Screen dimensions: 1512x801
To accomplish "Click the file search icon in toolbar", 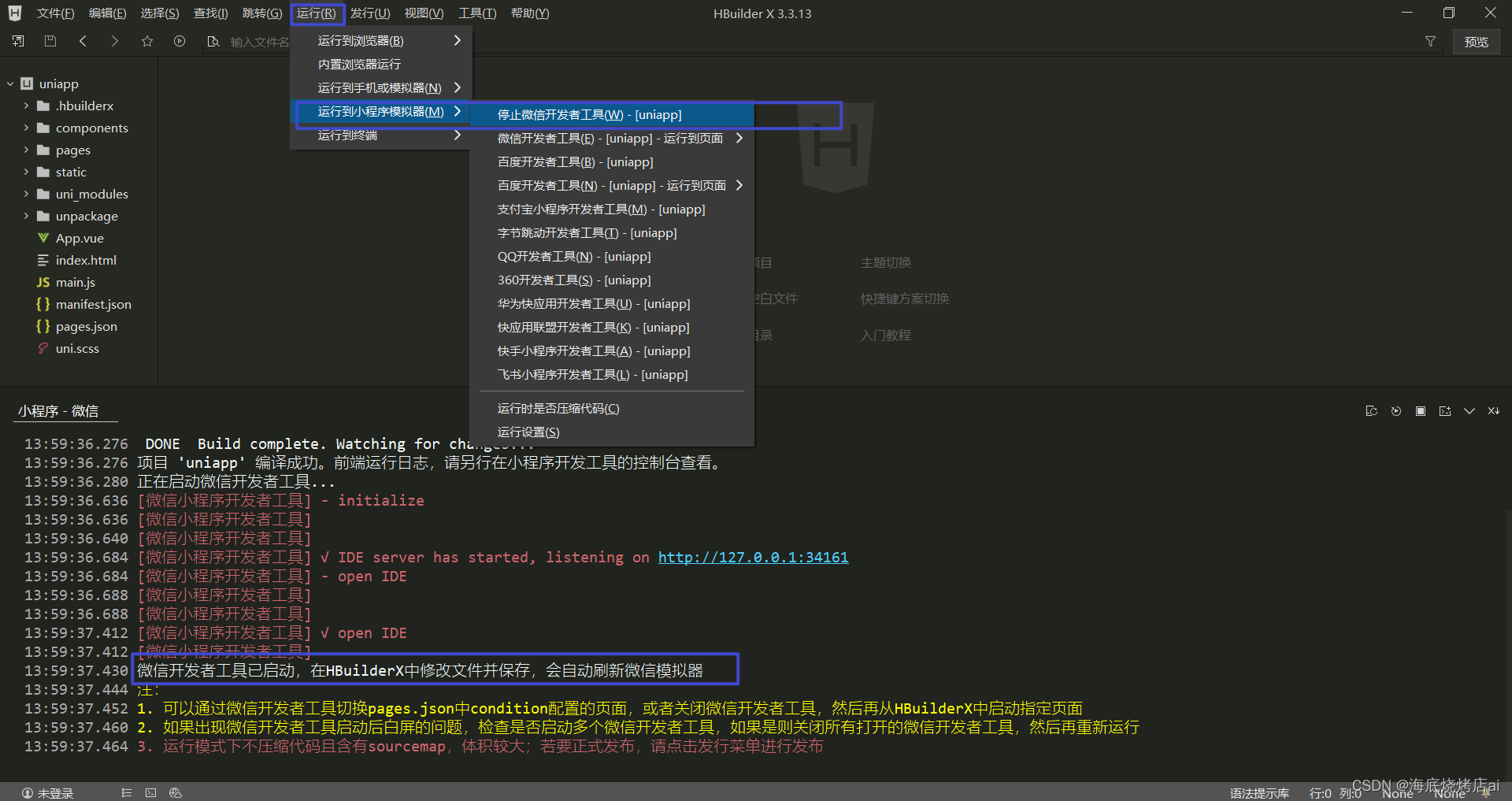I will tap(213, 41).
